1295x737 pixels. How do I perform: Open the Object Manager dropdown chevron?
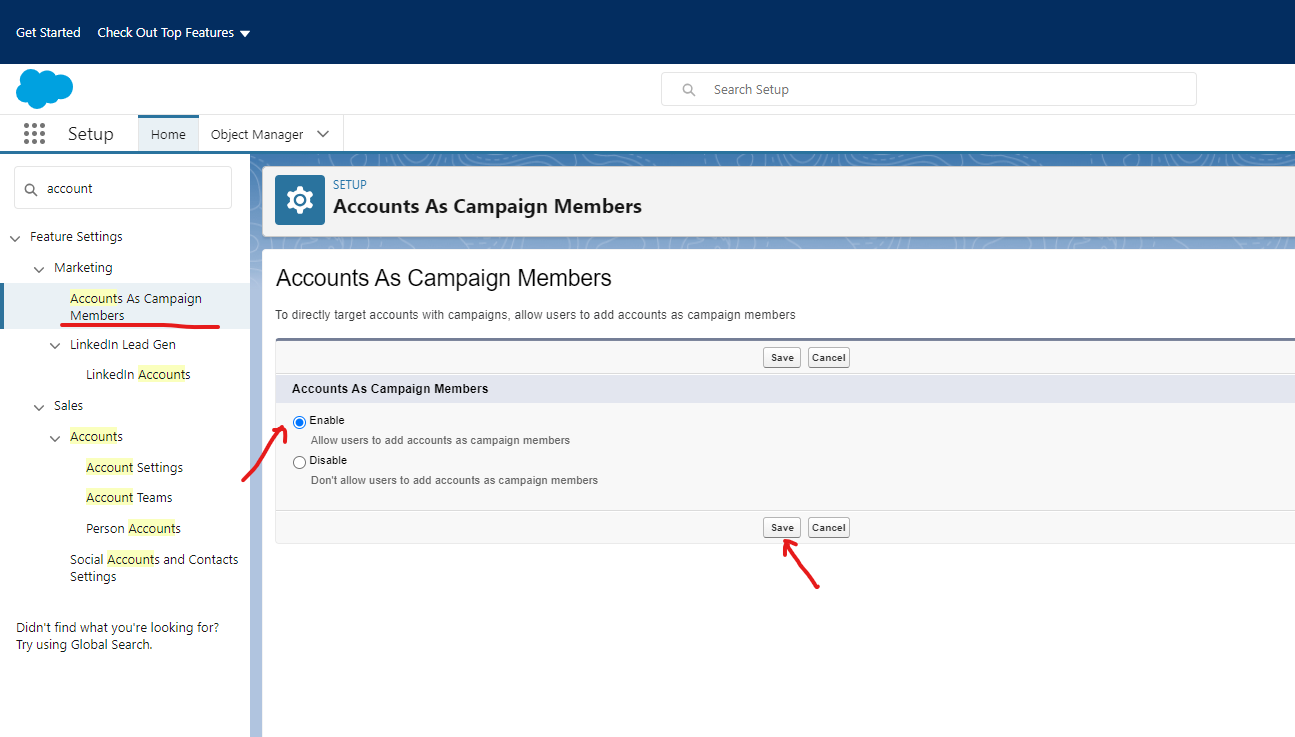pos(323,134)
